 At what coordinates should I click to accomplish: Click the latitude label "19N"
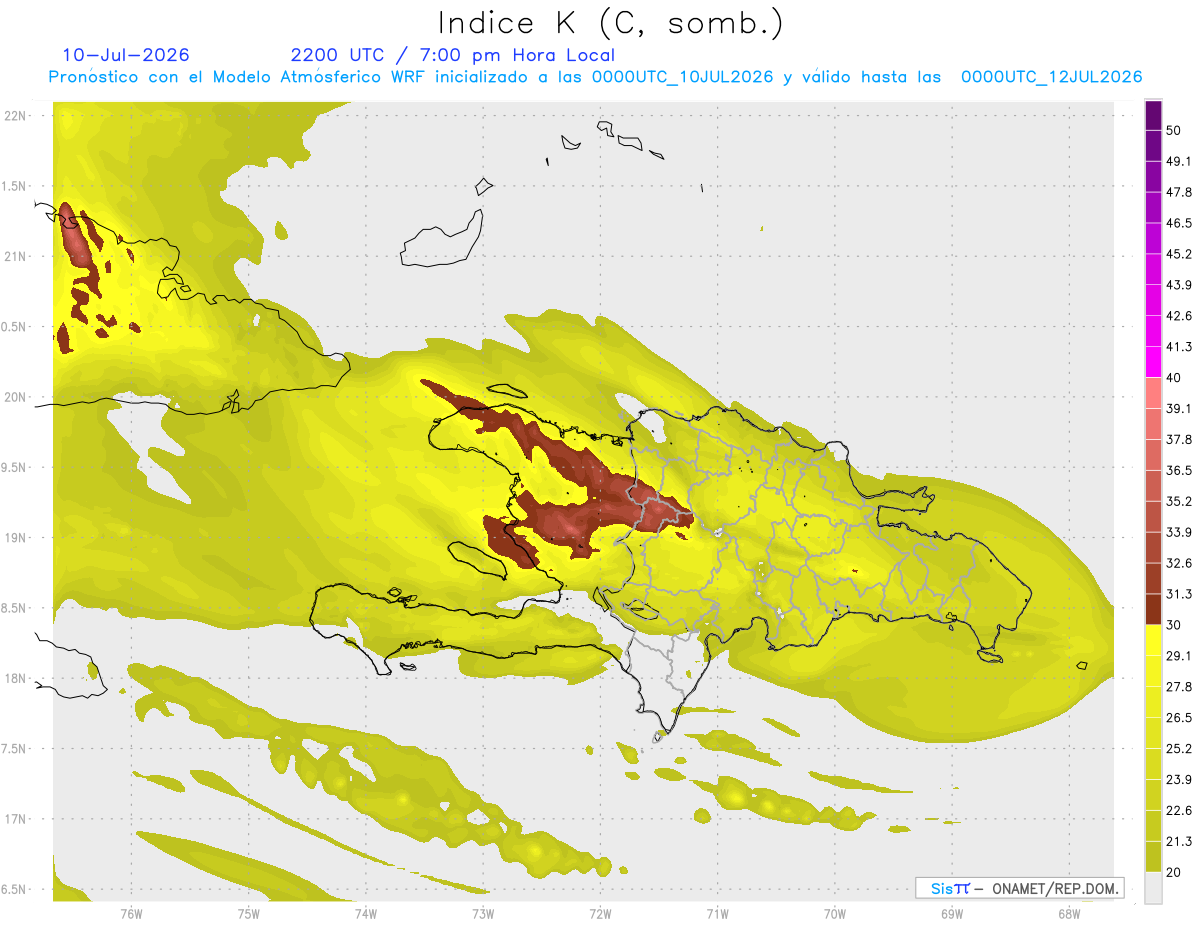coord(17,537)
